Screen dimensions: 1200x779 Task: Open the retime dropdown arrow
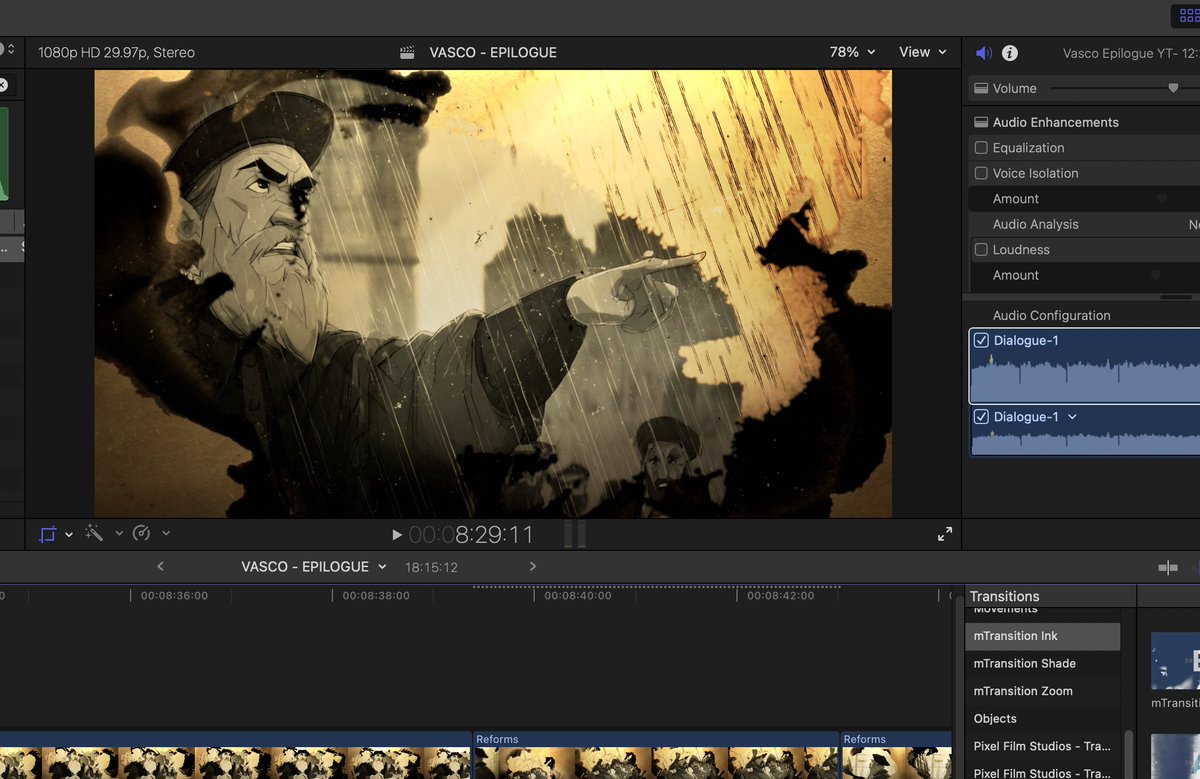(166, 533)
